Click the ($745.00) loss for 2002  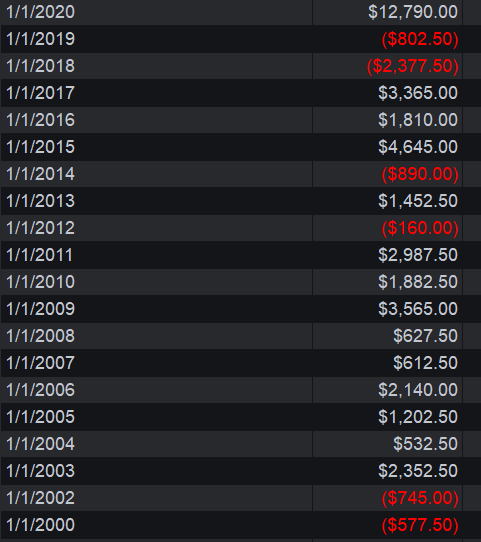[420, 498]
